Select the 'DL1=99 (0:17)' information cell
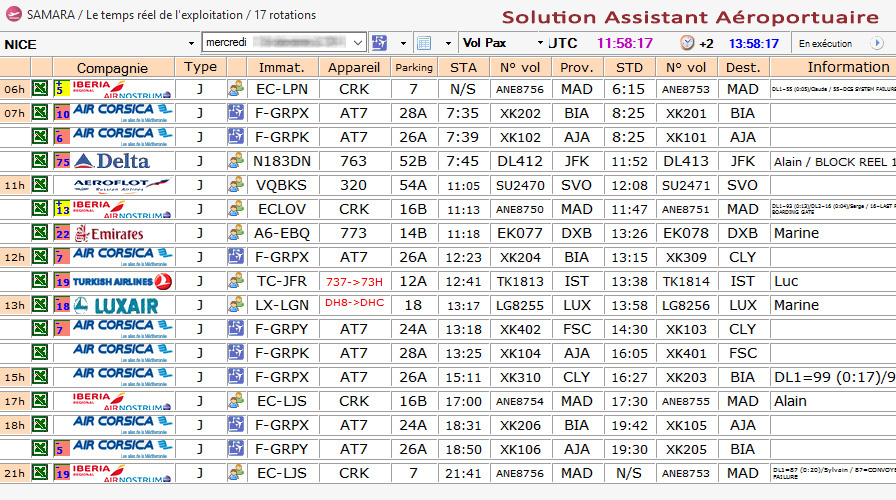The width and height of the screenshot is (896, 500). 833,377
